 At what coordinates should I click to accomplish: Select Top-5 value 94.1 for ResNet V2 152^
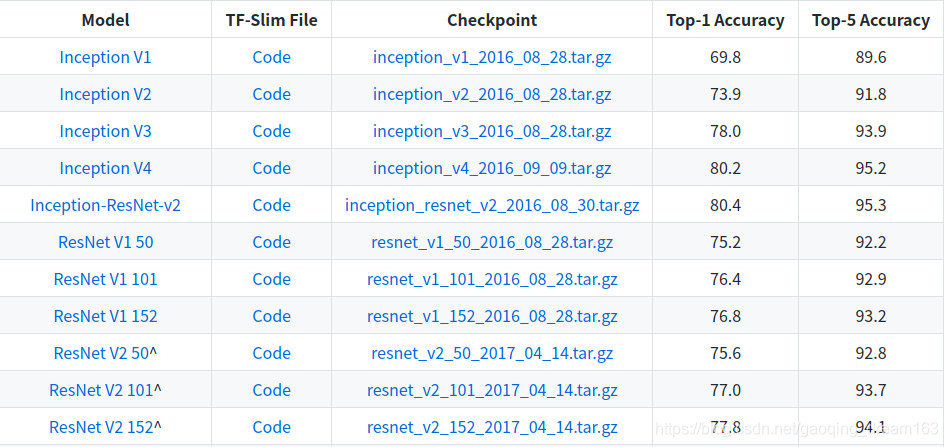[871, 427]
